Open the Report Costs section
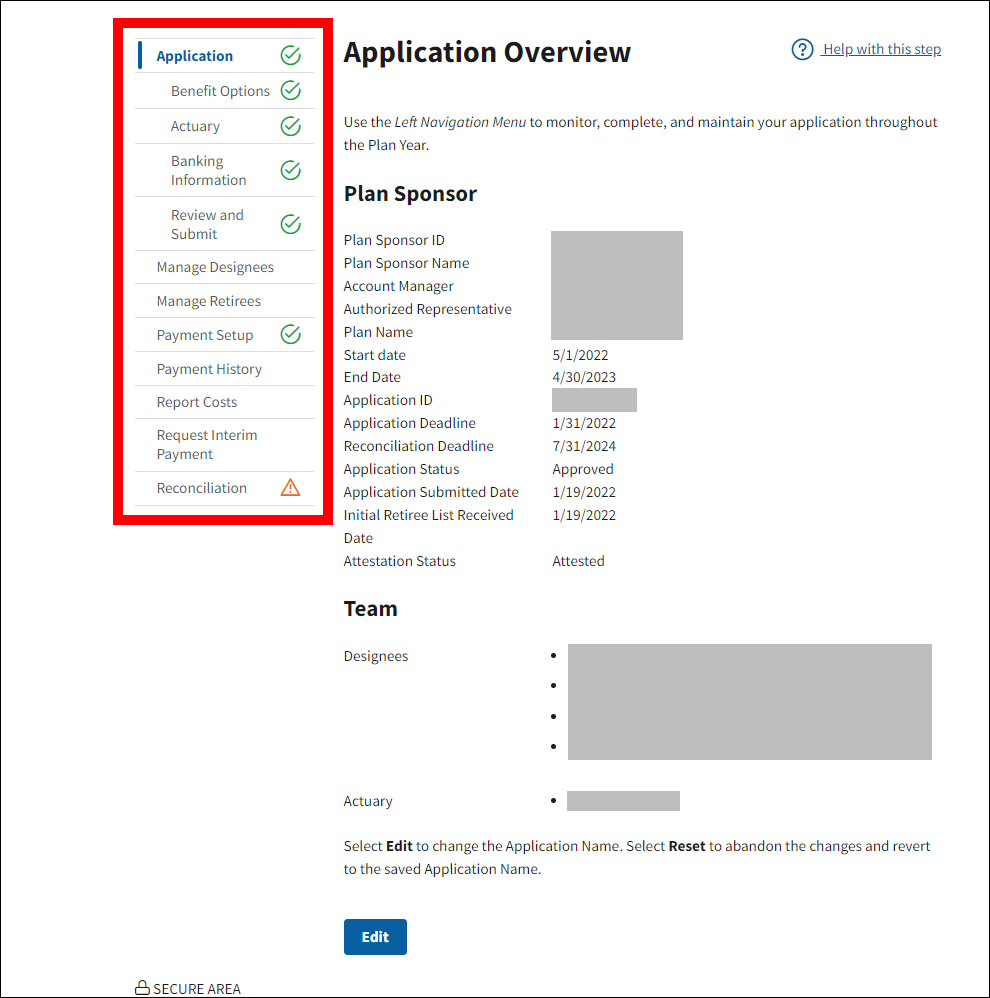990x998 pixels. (x=197, y=402)
